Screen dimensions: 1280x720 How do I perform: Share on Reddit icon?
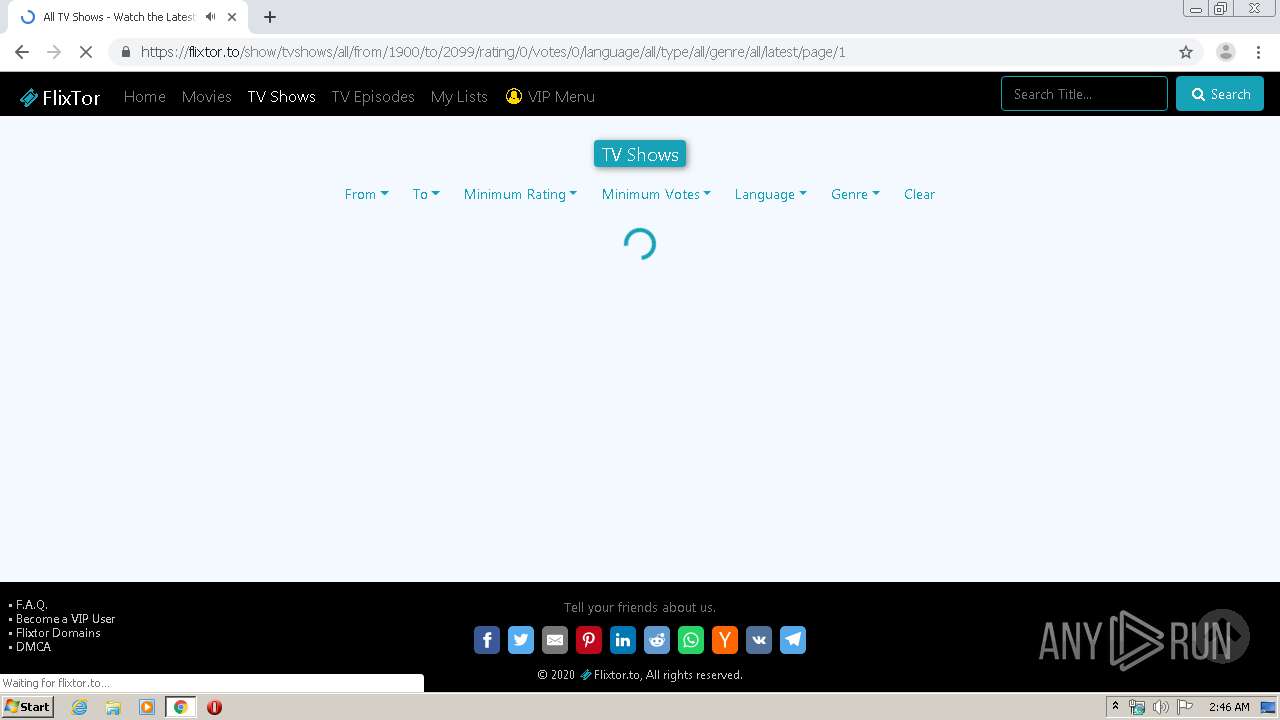tap(657, 640)
